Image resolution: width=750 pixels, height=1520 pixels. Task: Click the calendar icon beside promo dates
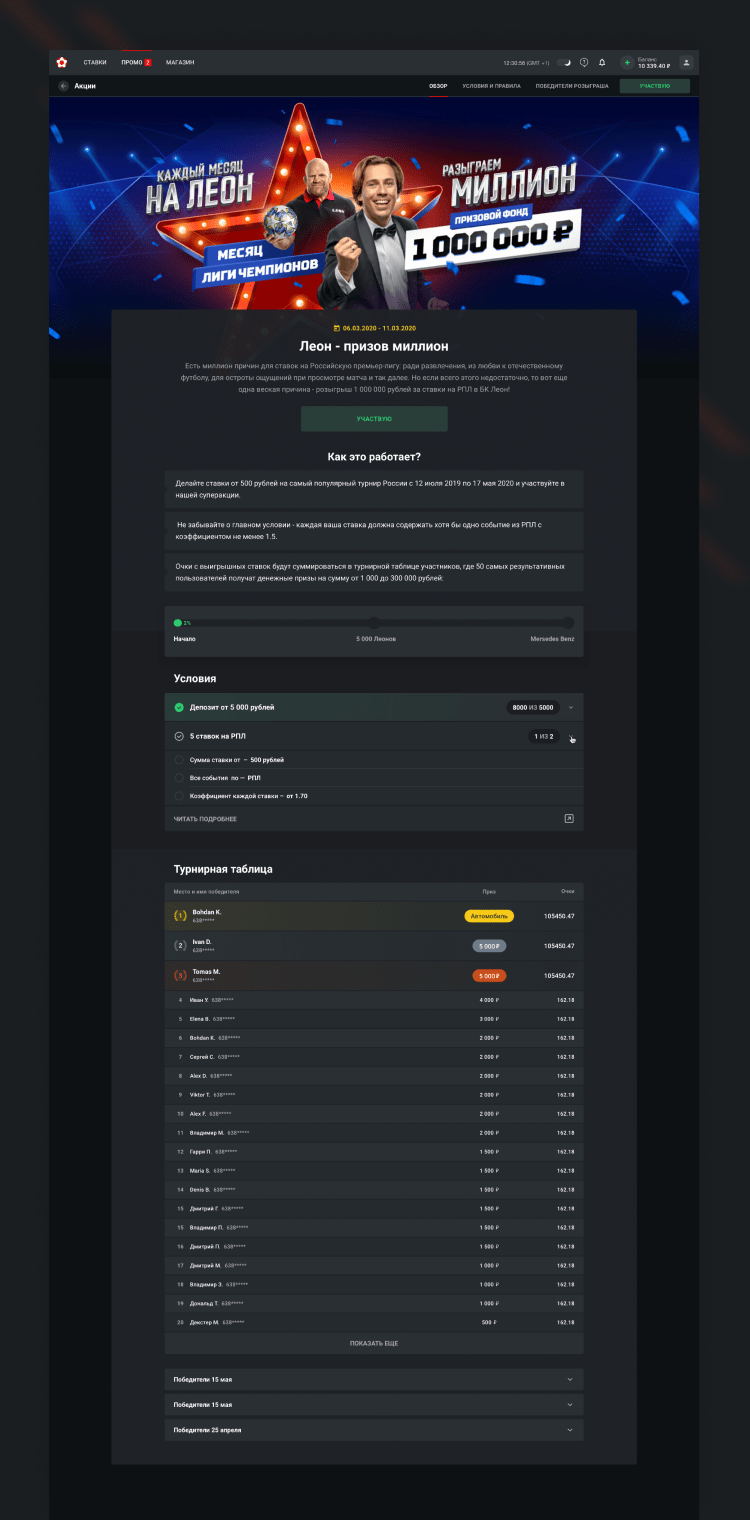pos(336,328)
